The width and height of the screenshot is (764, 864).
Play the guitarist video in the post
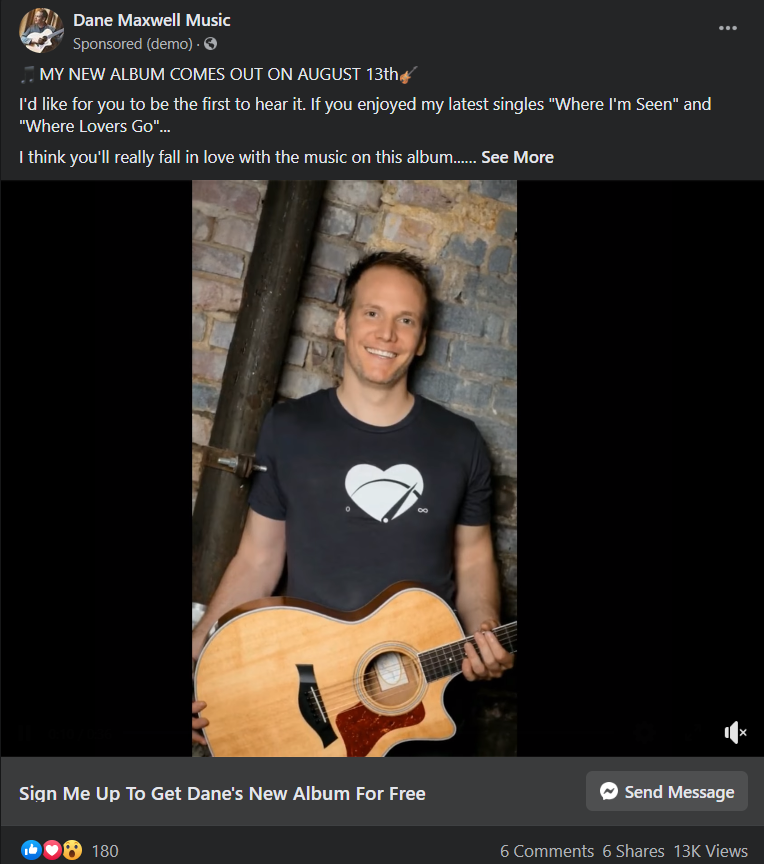coord(354,468)
